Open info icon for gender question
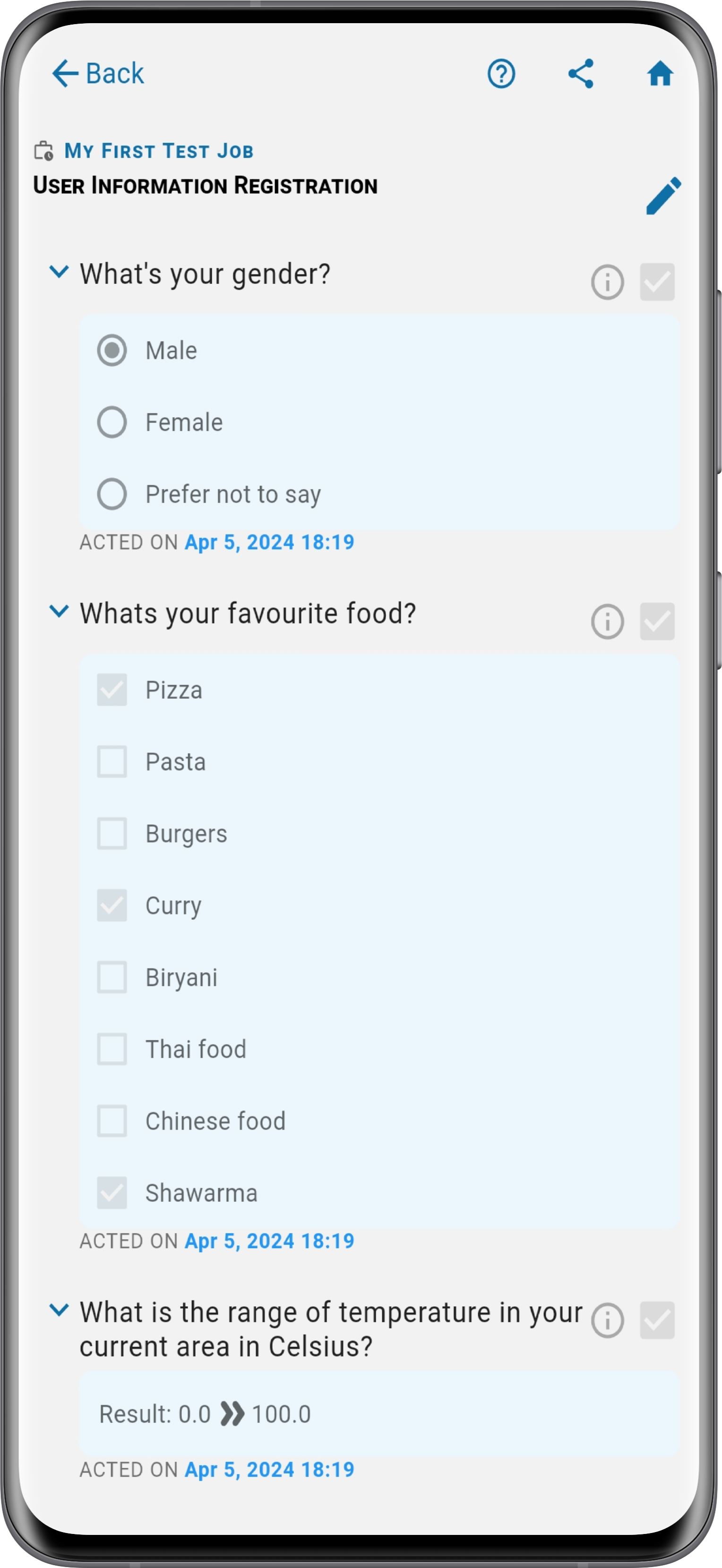722x1568 pixels. (607, 282)
